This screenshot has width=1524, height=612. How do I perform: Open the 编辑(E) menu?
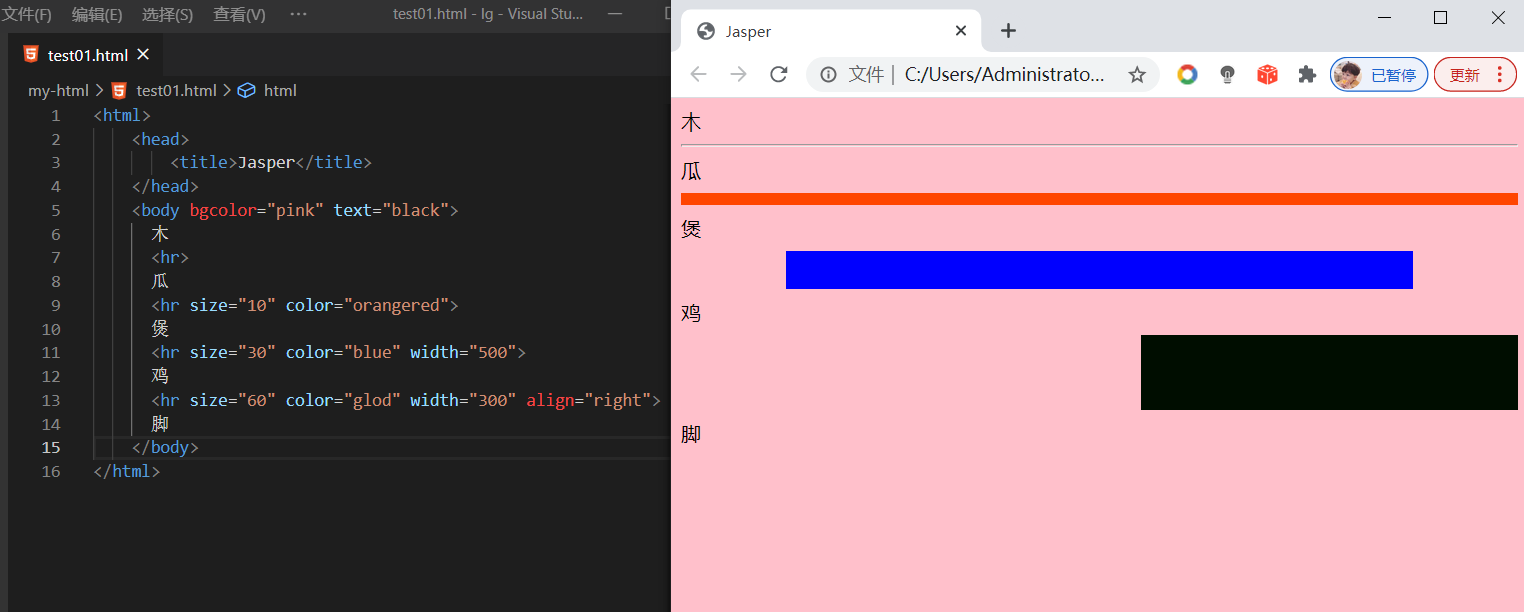97,15
